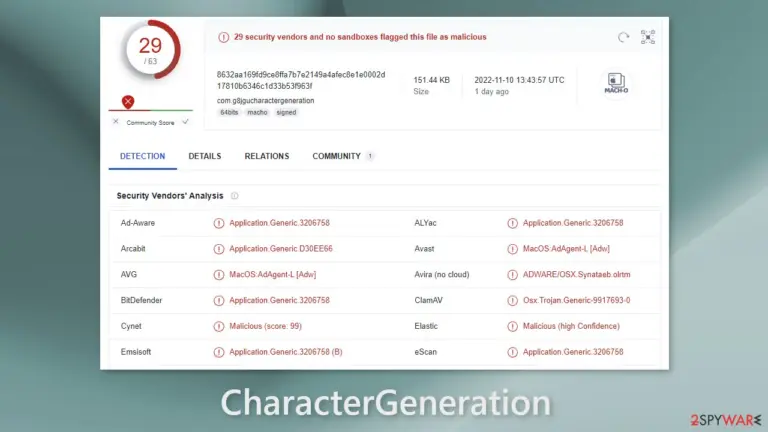Switch to the DETAILS tab
Viewport: 768px width, 432px height.
[x=205, y=156]
